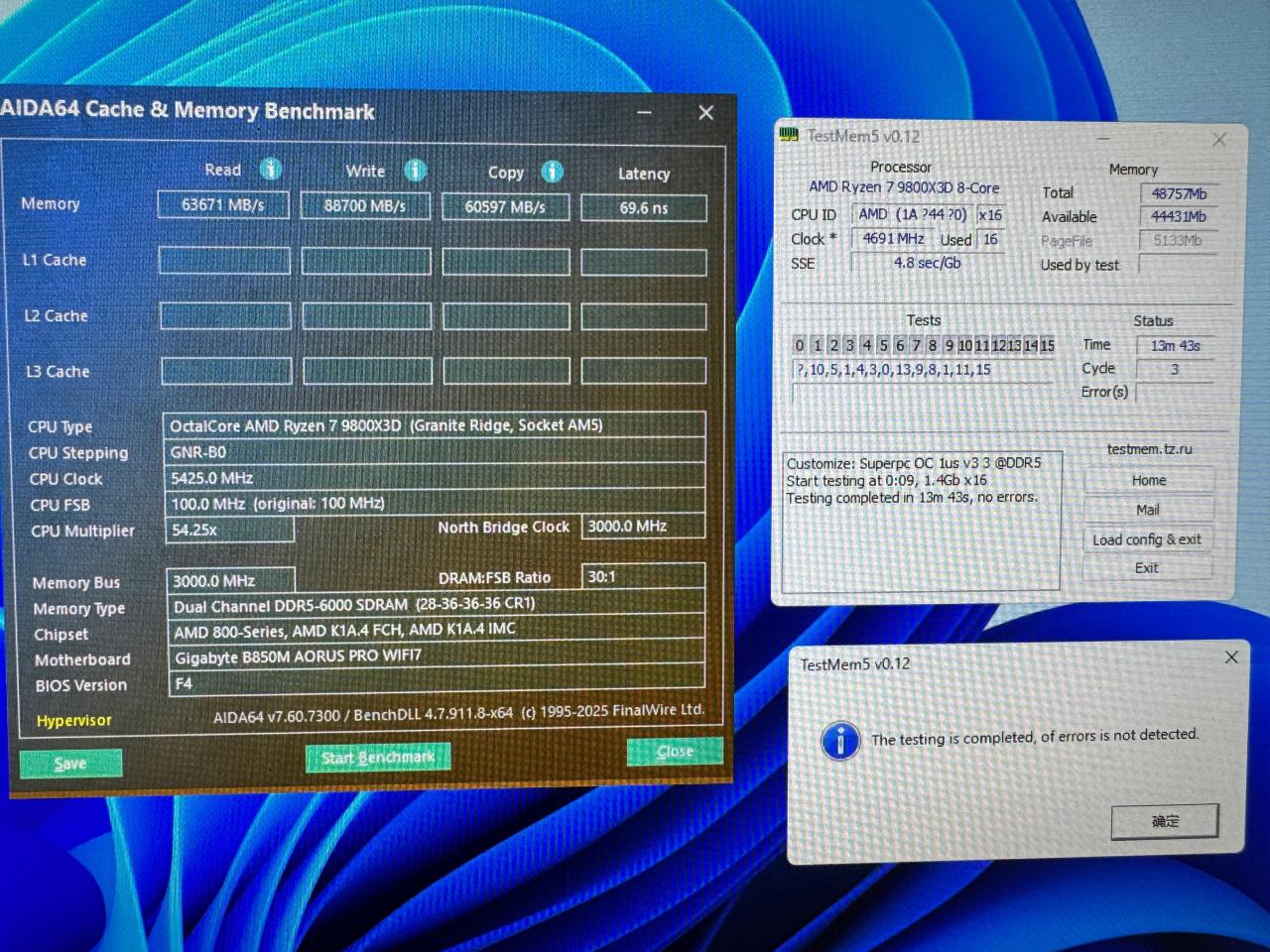Click the green Close button in AIDA64

675,752
